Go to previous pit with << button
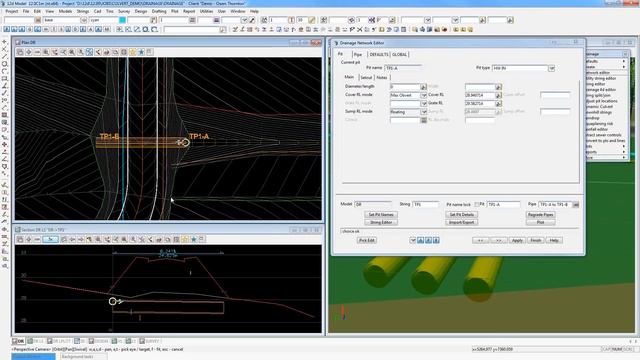640x360 pixels. pyautogui.click(x=480, y=240)
